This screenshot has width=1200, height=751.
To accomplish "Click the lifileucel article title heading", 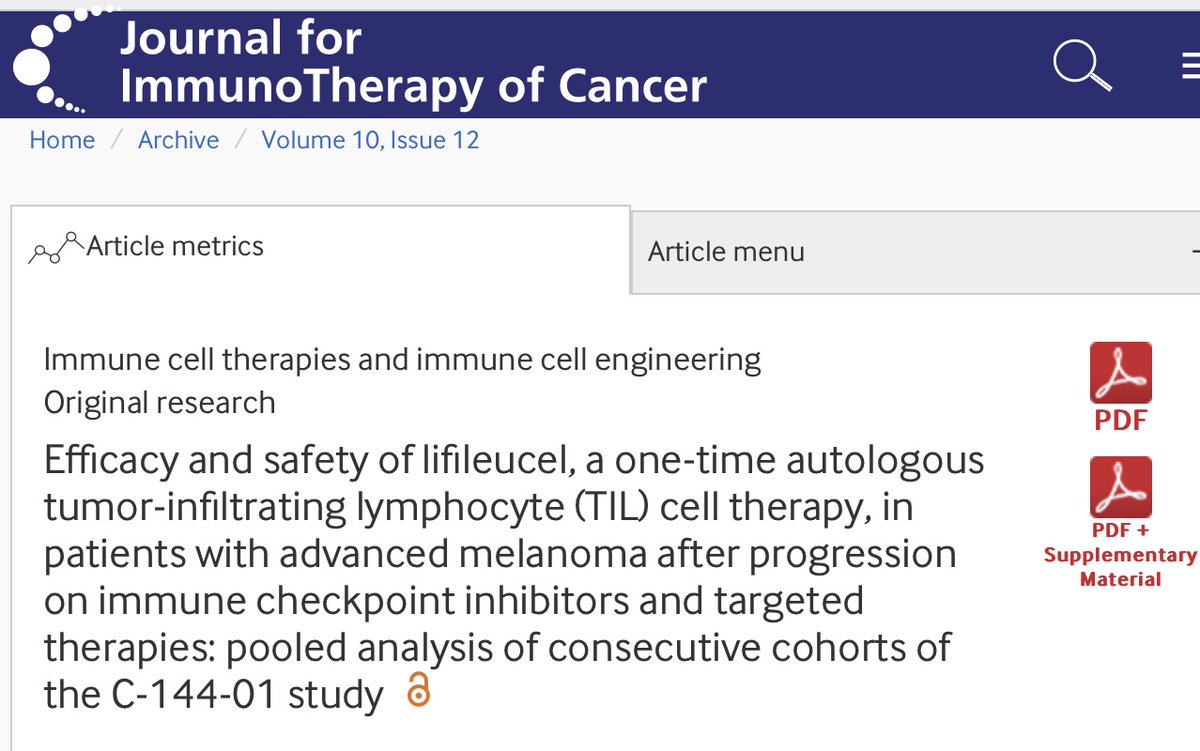I will coord(500,577).
